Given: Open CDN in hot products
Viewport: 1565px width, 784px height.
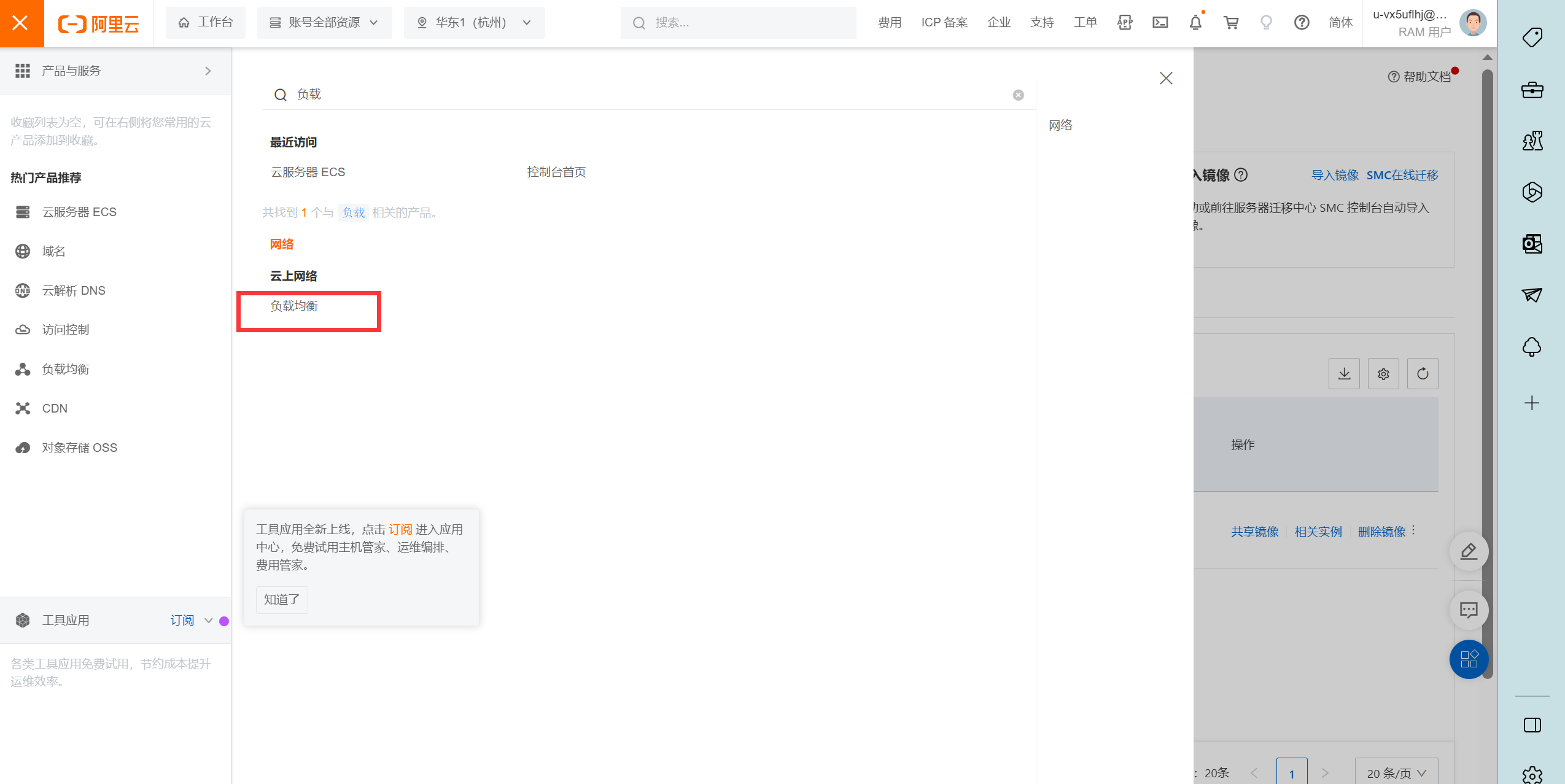Looking at the screenshot, I should 55,408.
